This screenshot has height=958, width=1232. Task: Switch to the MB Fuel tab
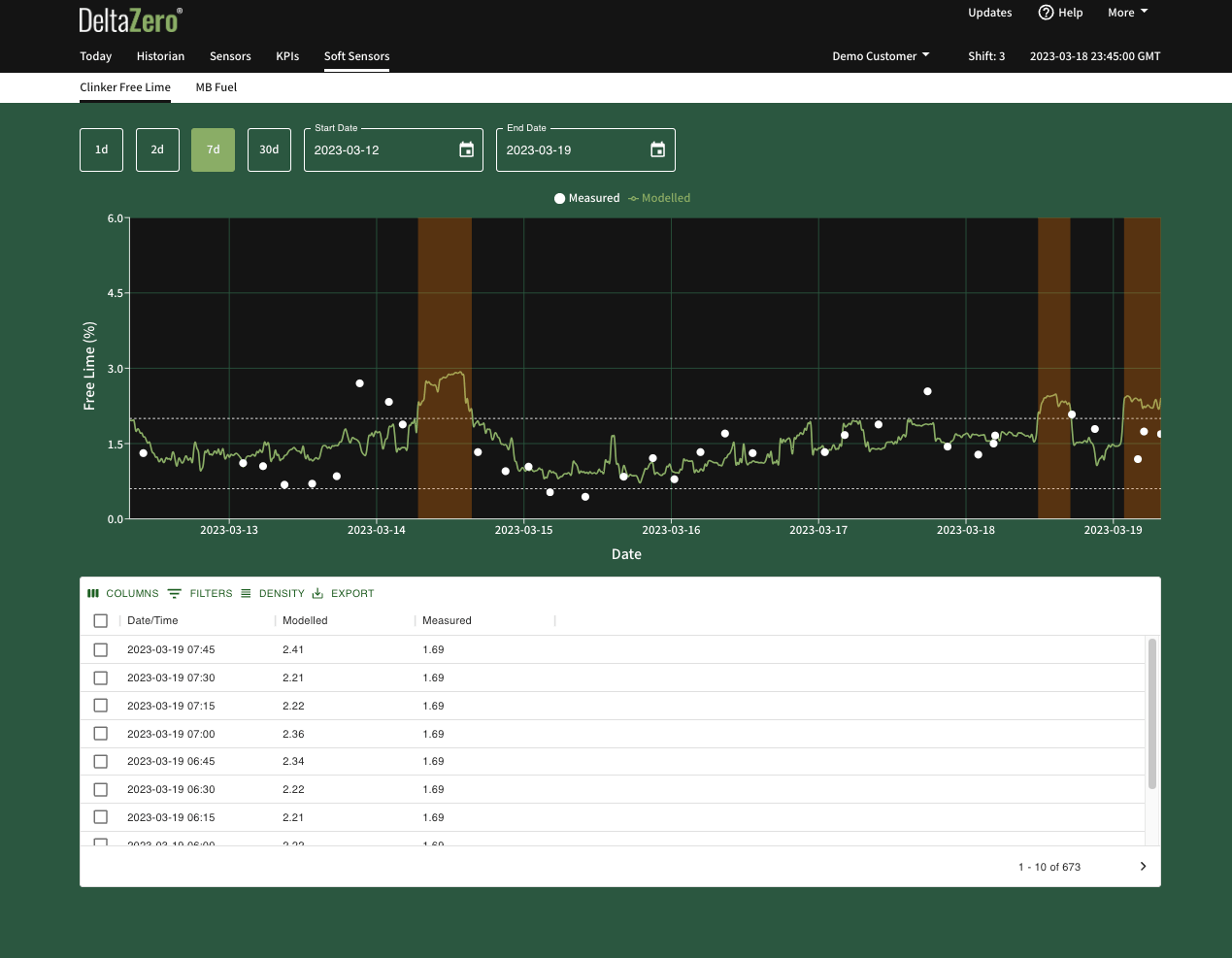pos(216,87)
